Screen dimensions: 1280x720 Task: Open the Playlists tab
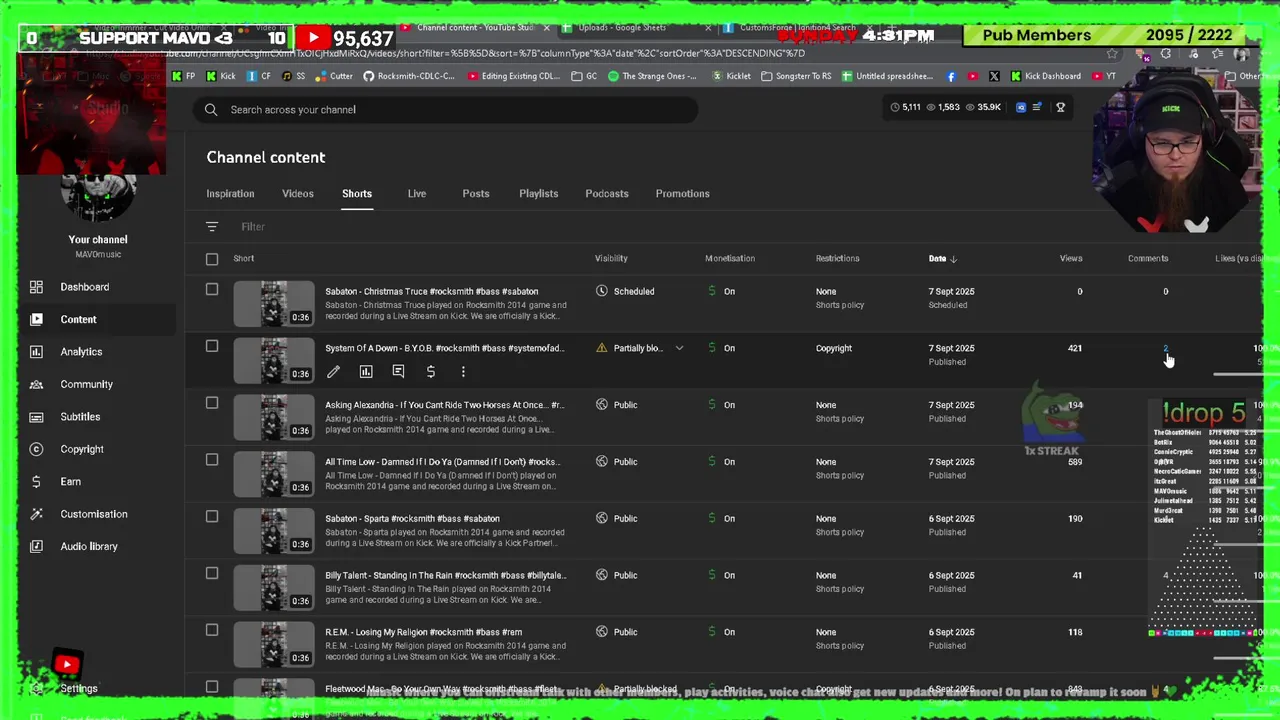pyautogui.click(x=539, y=194)
